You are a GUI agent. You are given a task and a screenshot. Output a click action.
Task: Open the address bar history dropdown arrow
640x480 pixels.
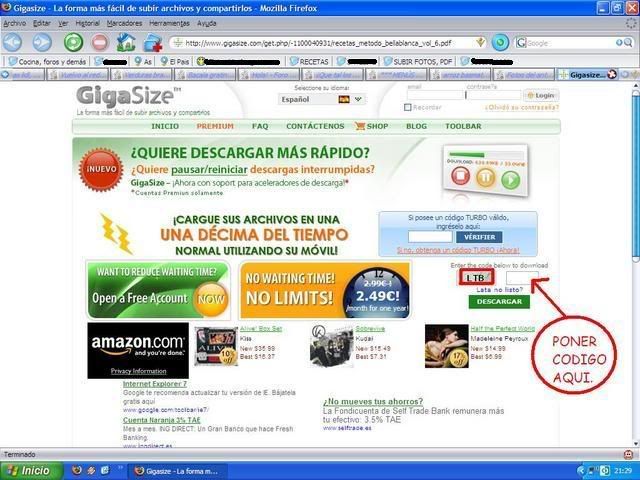(481, 42)
